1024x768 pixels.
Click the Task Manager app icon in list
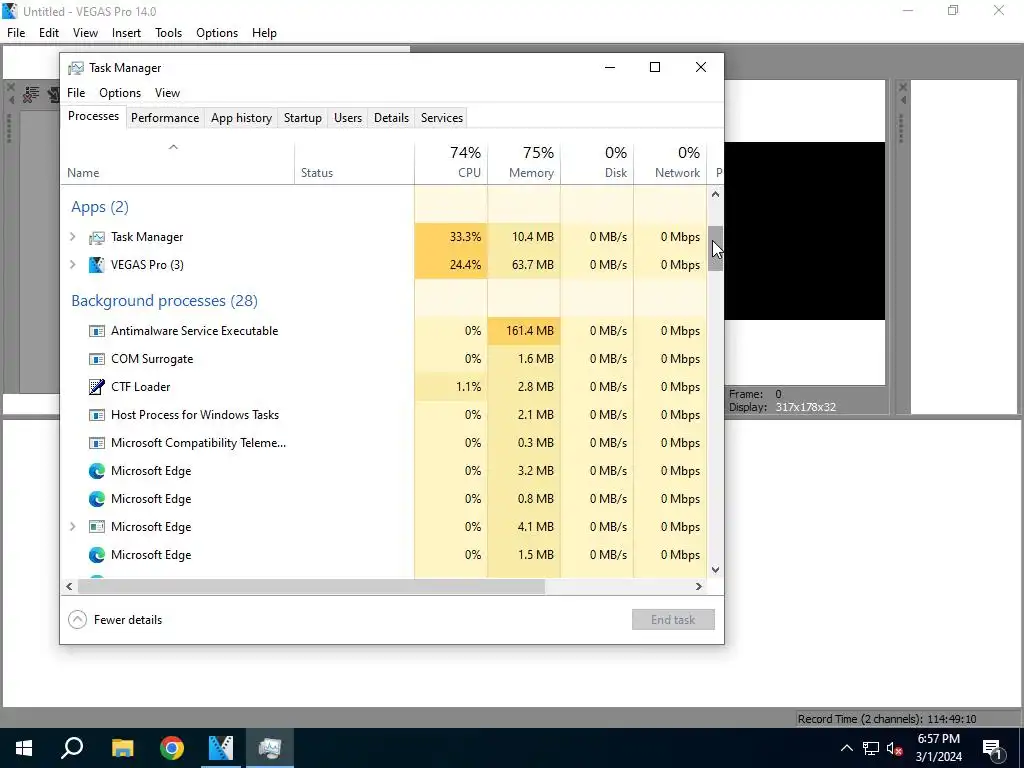tap(97, 237)
